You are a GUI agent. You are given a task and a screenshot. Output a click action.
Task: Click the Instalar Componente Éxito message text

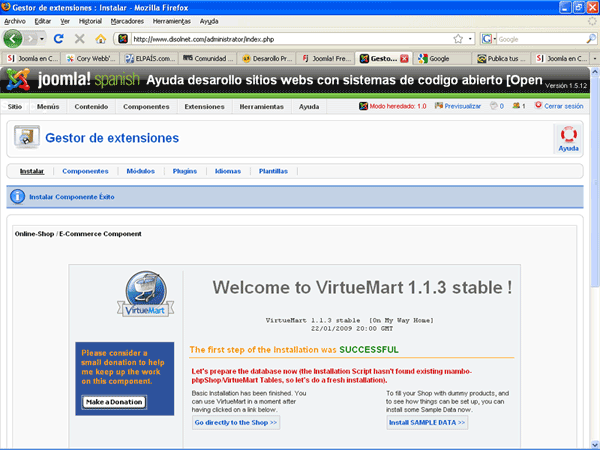[x=72, y=197]
